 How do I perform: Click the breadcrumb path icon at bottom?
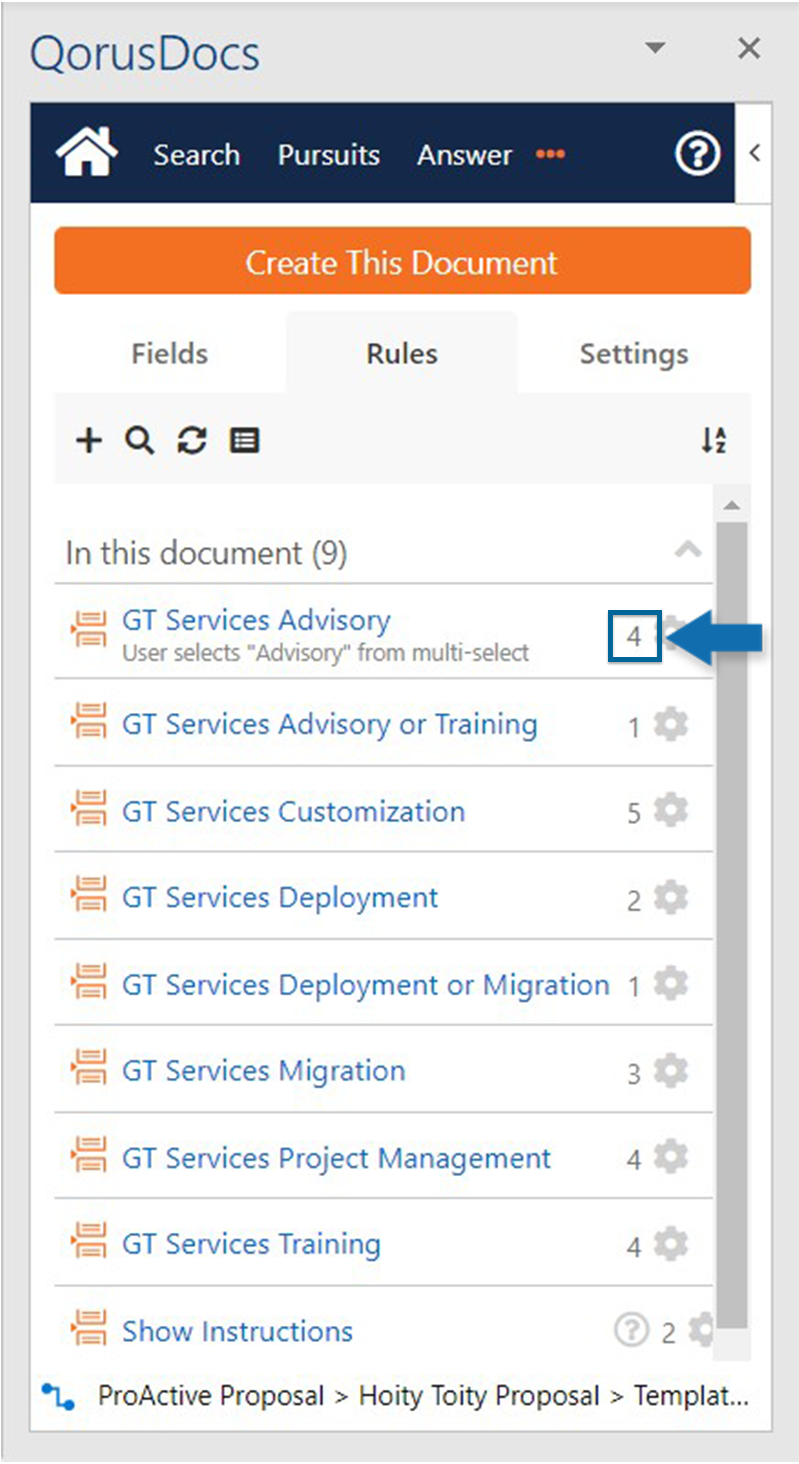(59, 1397)
